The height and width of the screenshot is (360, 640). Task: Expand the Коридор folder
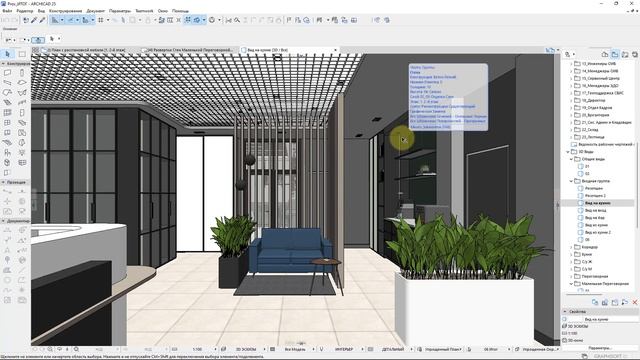pyautogui.click(x=571, y=247)
